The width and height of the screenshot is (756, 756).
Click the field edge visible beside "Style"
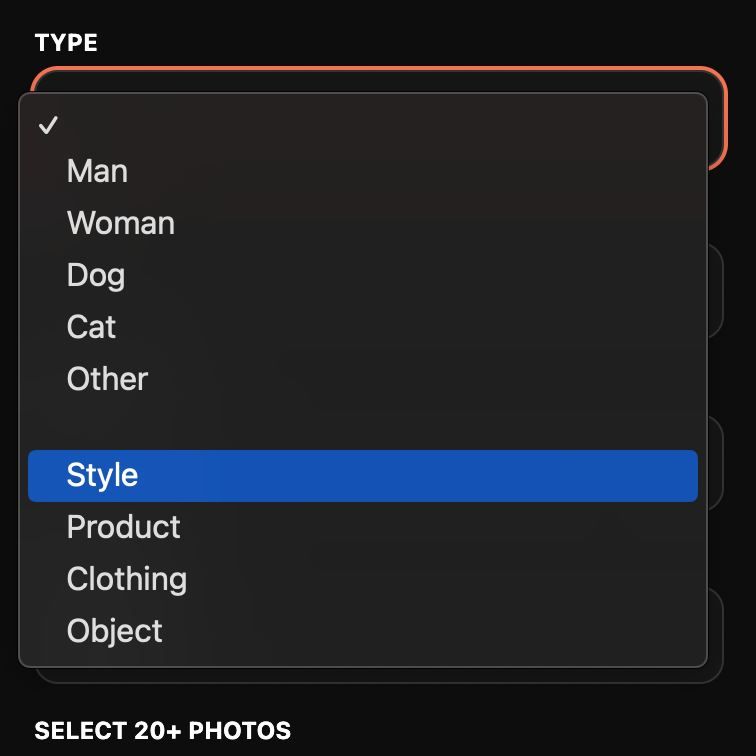715,463
